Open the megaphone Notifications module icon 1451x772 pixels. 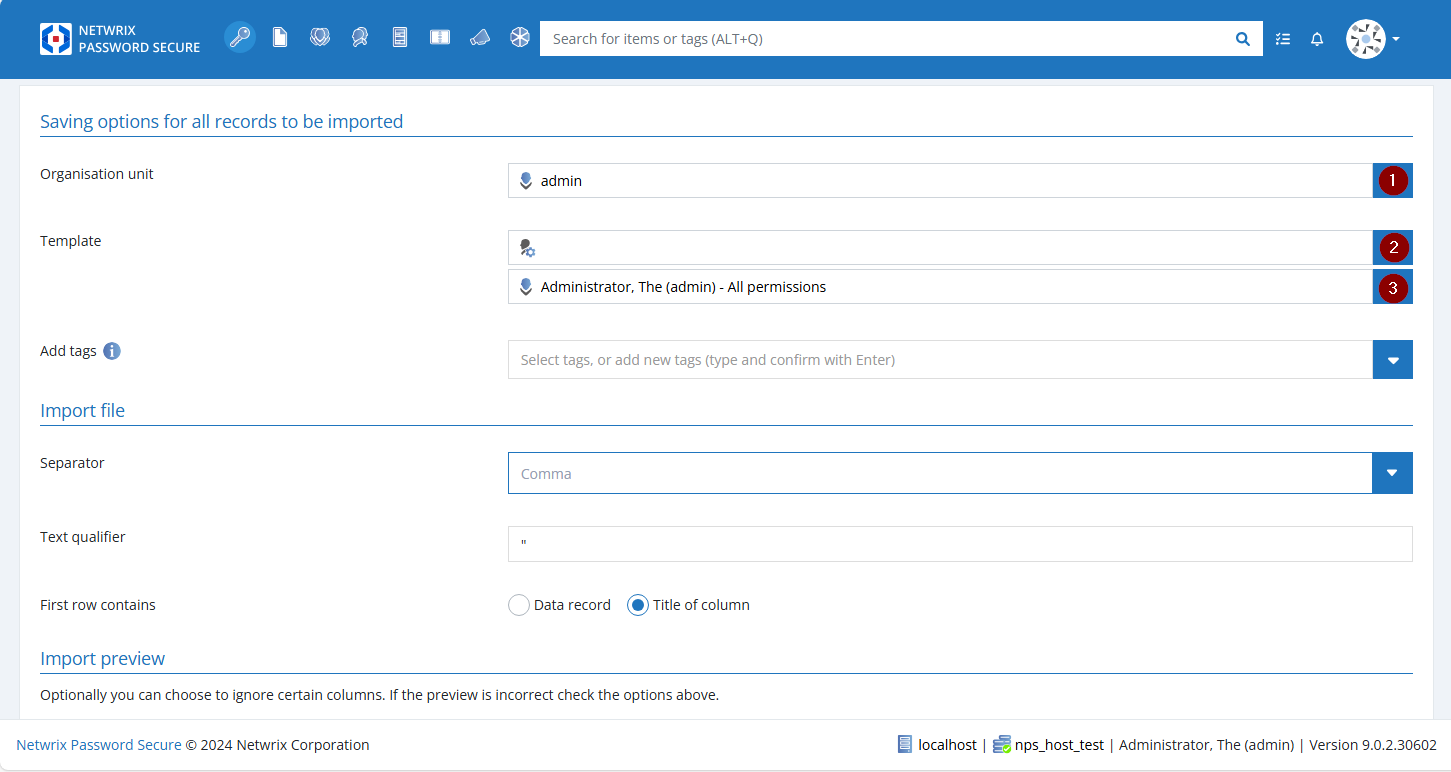point(480,38)
